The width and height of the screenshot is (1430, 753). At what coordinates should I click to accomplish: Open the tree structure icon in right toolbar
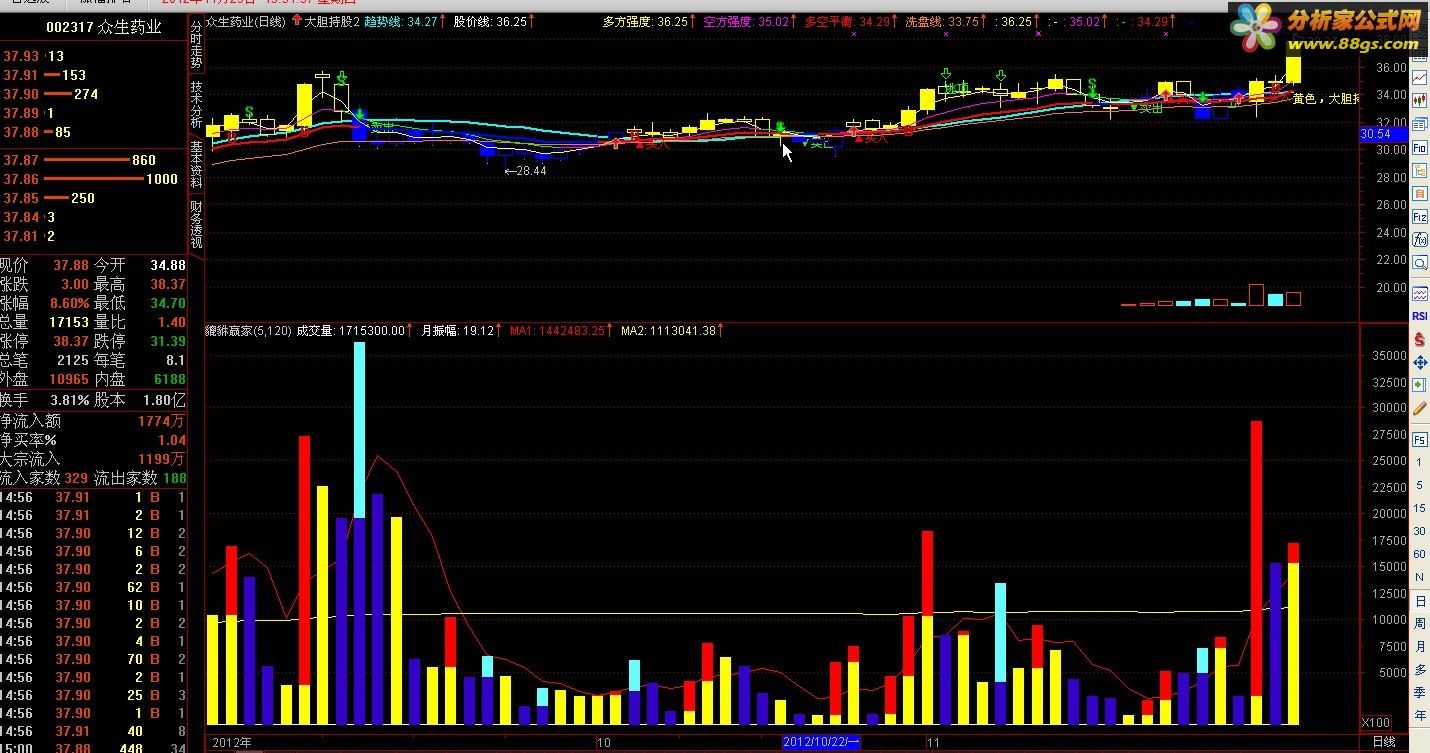coord(1419,170)
